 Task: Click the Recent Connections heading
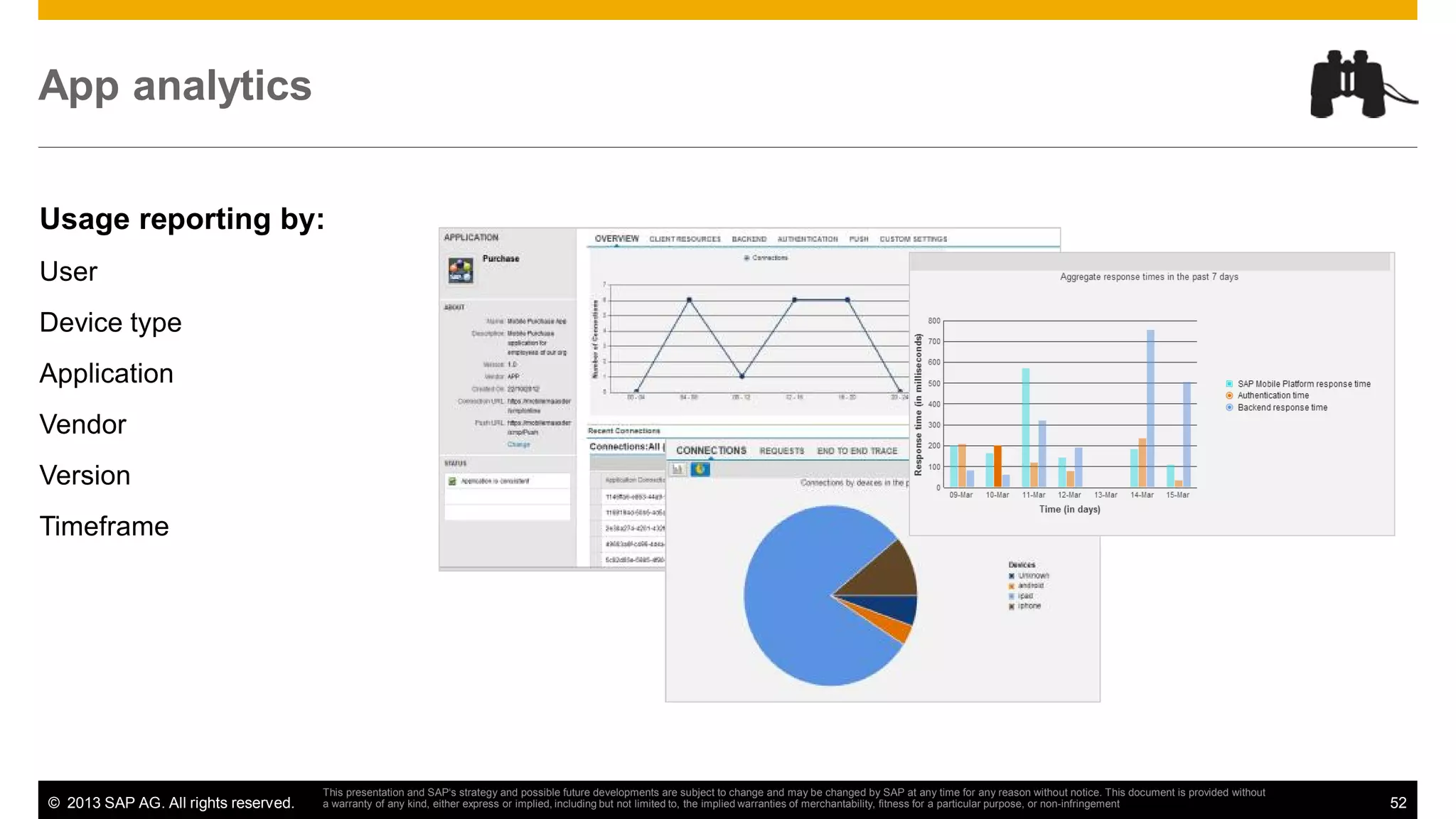click(623, 431)
